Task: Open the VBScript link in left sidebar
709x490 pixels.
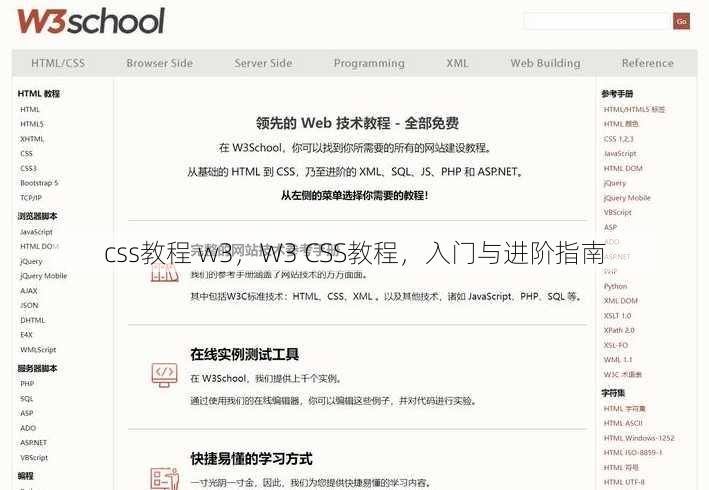Action: (x=34, y=457)
